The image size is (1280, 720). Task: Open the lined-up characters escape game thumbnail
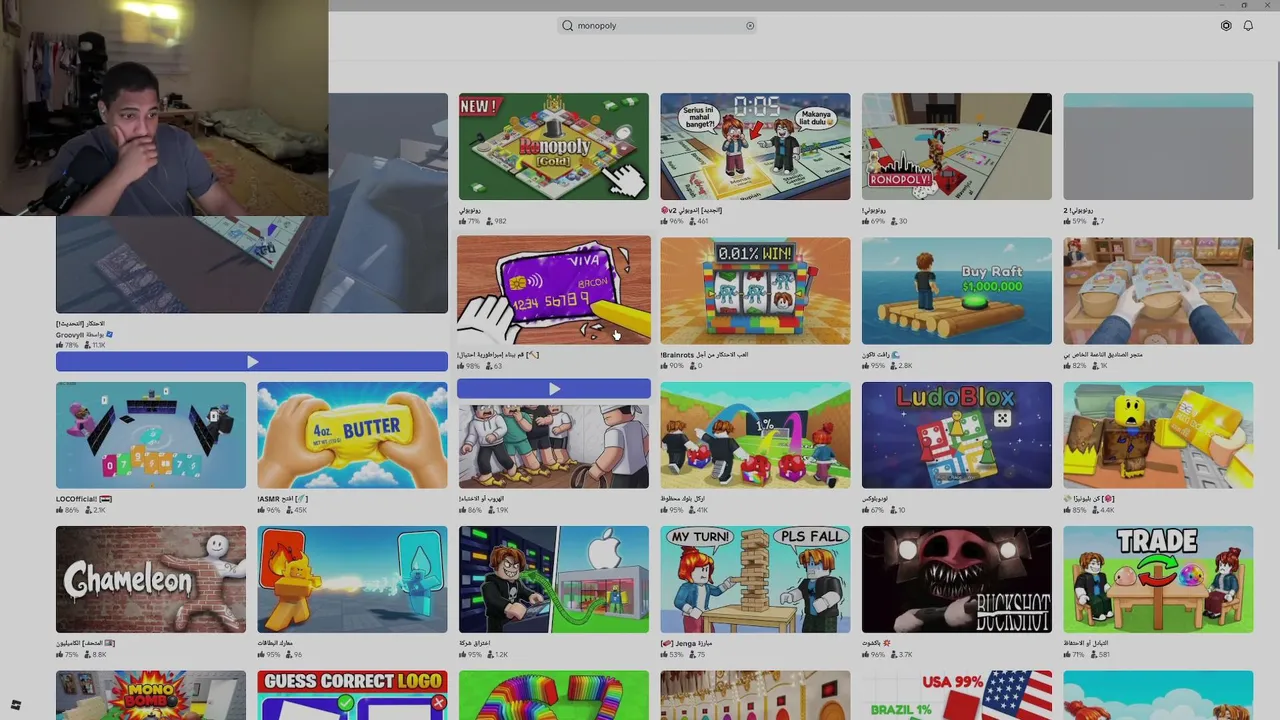point(554,446)
